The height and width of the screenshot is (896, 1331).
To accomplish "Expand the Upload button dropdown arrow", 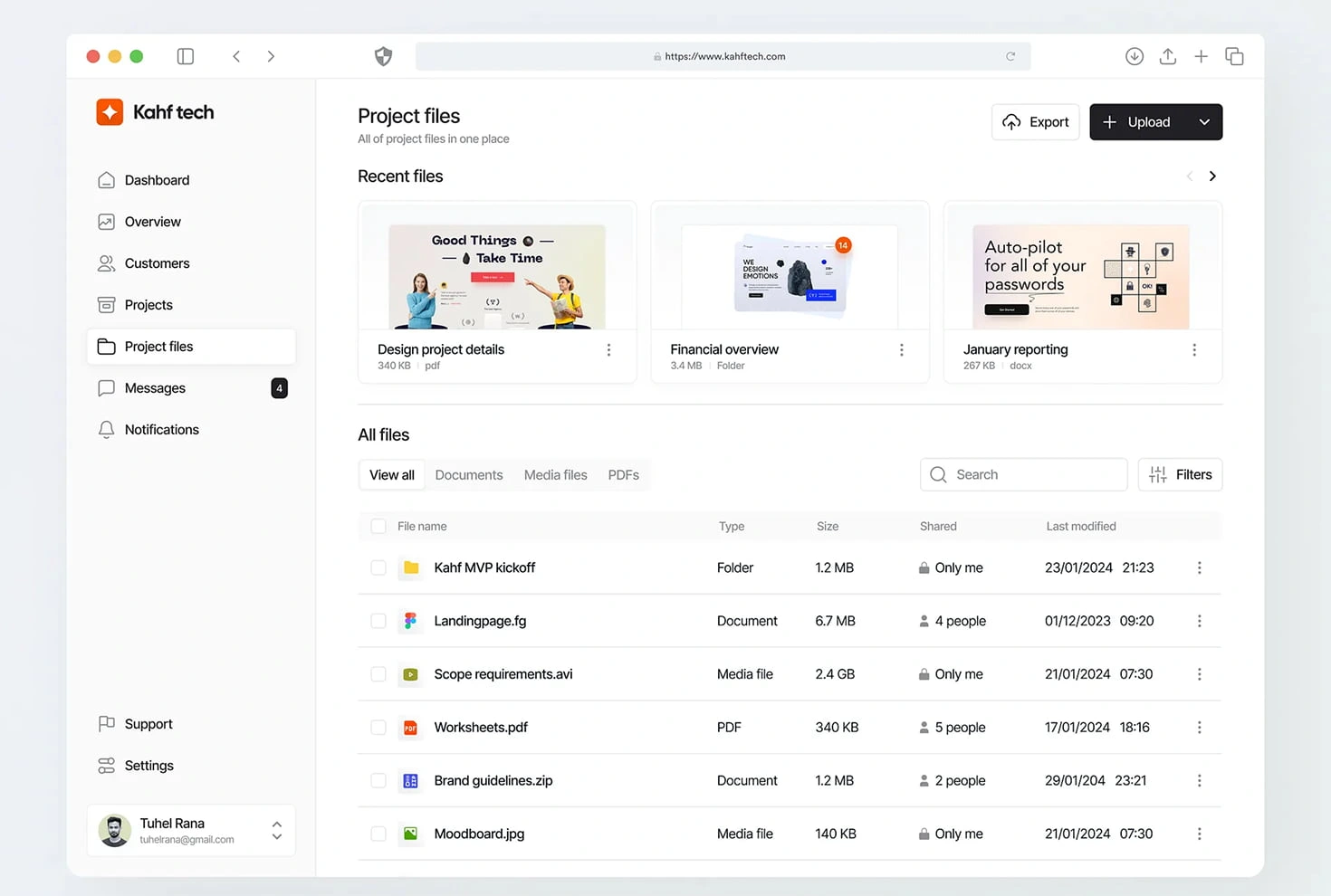I will pos(1204,122).
